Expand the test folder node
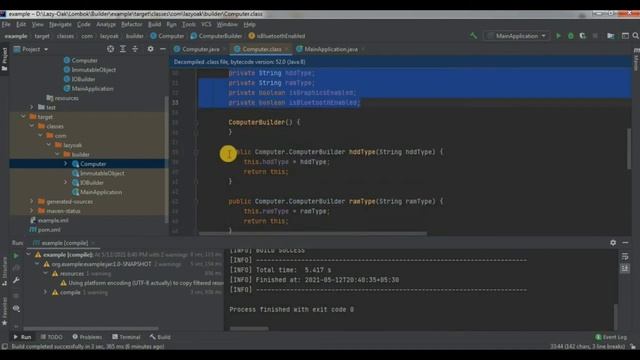Viewport: 640px width, 360px height. 32,107
